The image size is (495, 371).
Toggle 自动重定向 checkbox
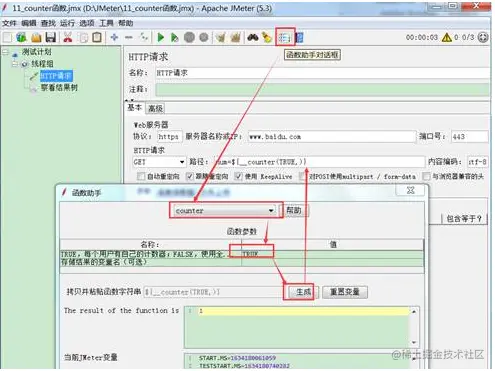click(x=141, y=176)
